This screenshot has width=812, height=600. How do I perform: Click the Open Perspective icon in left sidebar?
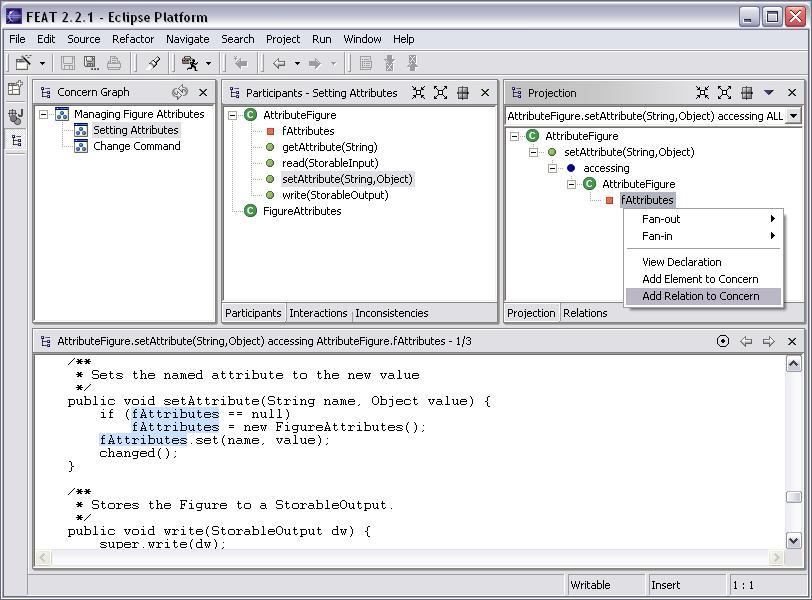(x=16, y=88)
